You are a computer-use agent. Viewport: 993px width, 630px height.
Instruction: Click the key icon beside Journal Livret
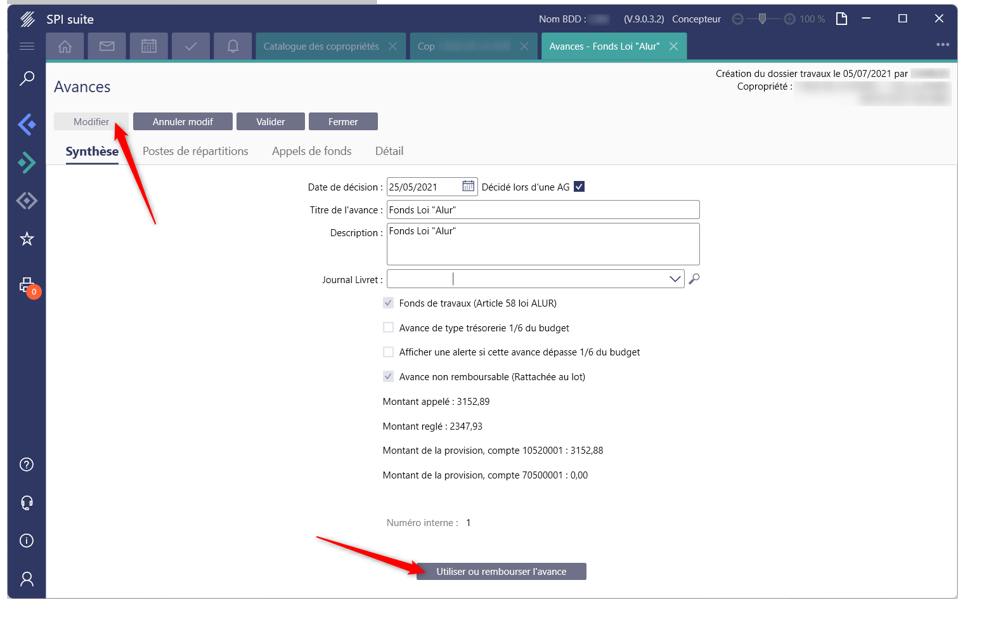(695, 279)
